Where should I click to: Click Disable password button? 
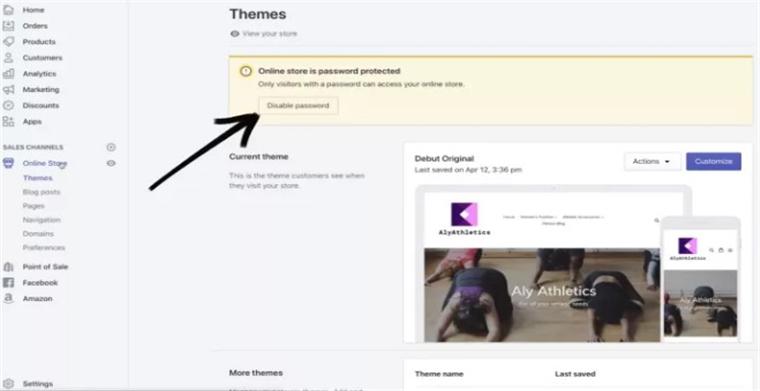click(x=298, y=106)
